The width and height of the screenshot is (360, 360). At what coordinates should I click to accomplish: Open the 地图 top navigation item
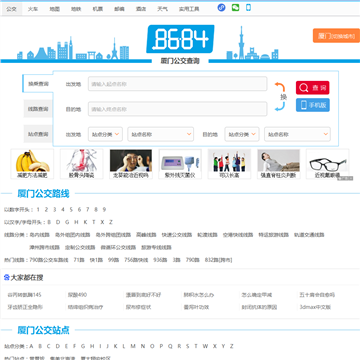pos(55,9)
